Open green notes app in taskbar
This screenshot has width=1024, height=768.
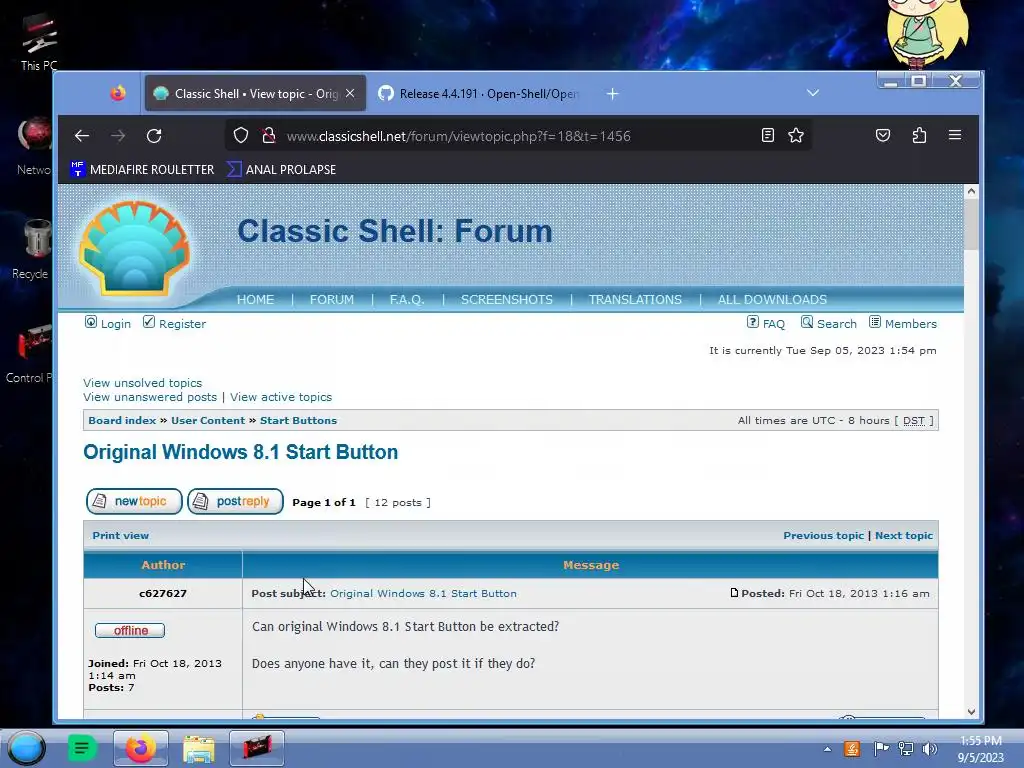tap(82, 748)
